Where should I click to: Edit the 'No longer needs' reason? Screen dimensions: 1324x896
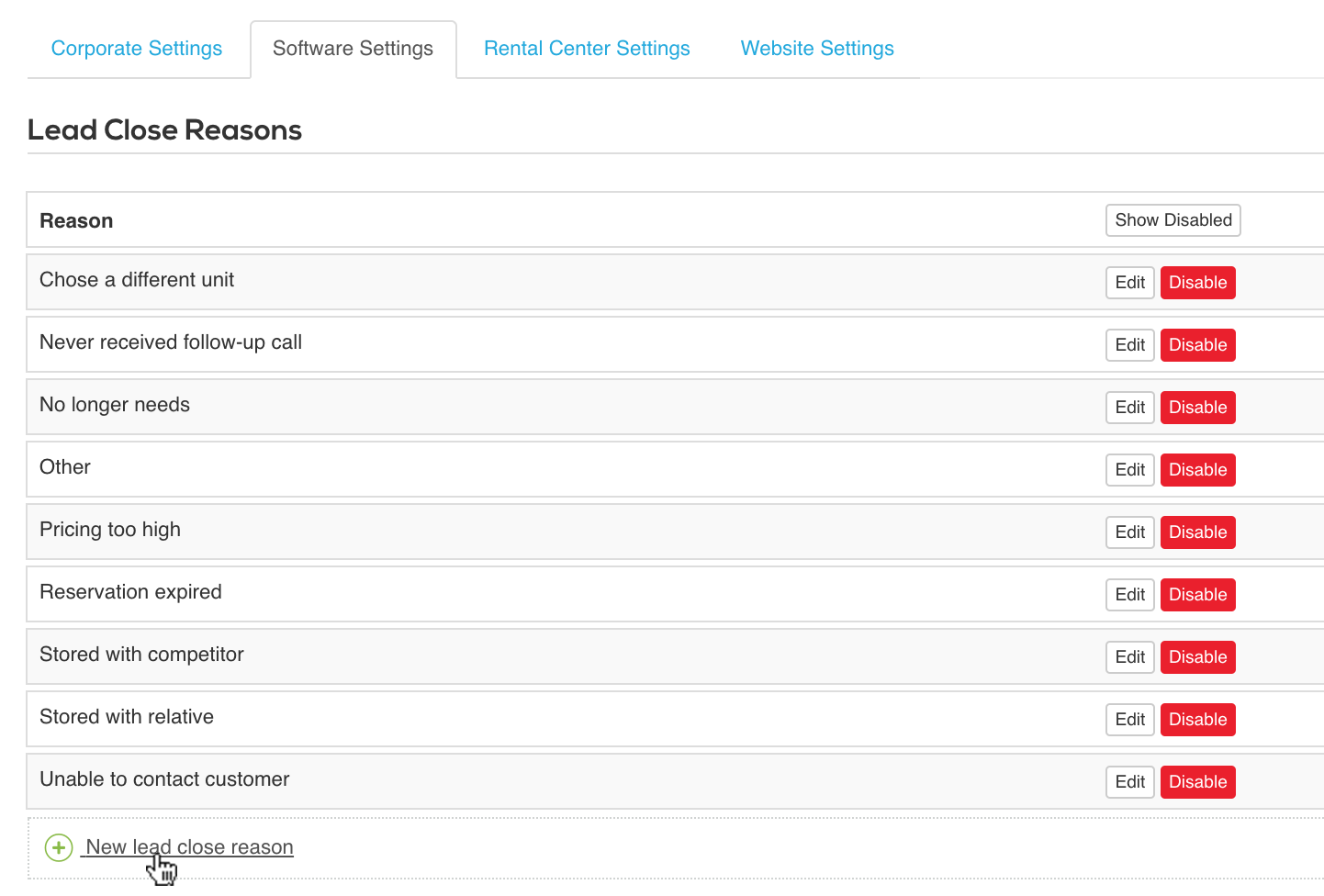(1129, 407)
